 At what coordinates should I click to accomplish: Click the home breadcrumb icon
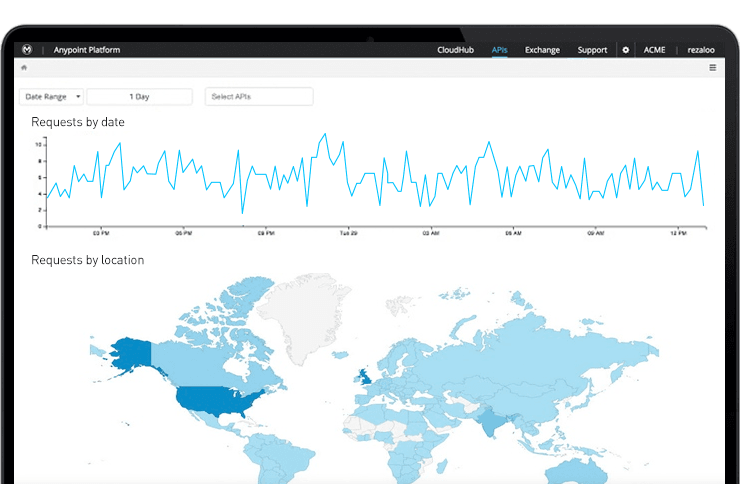[24, 68]
